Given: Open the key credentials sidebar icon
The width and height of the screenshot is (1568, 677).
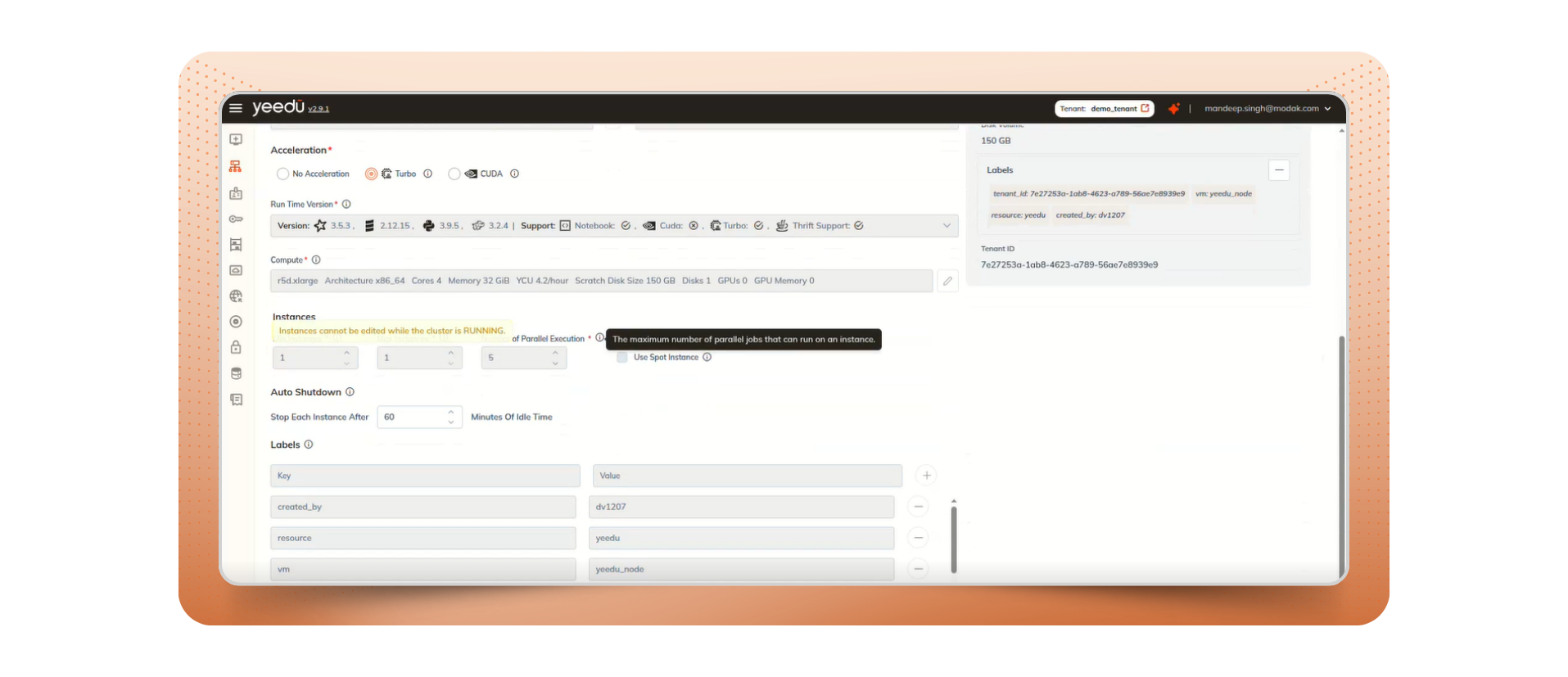Looking at the screenshot, I should [236, 219].
